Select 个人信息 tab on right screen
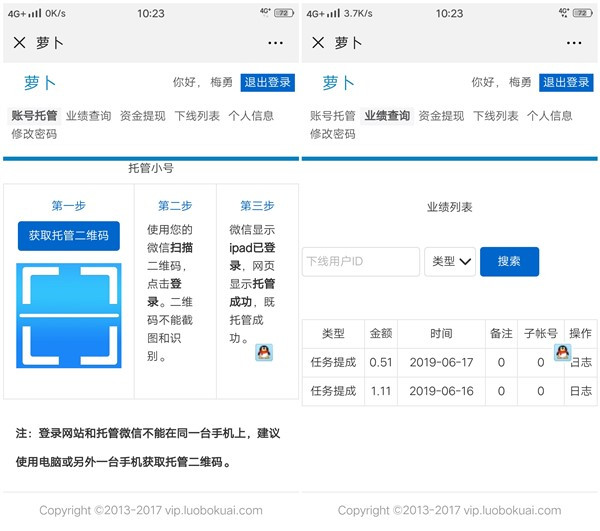 click(549, 116)
